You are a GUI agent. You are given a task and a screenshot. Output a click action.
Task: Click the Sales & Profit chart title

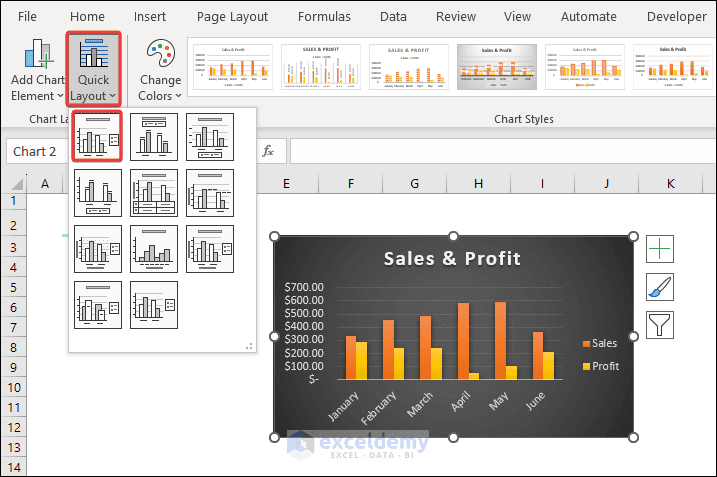(x=452, y=259)
